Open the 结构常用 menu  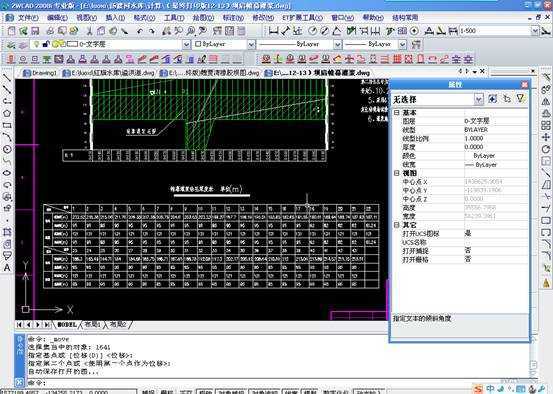(x=405, y=17)
